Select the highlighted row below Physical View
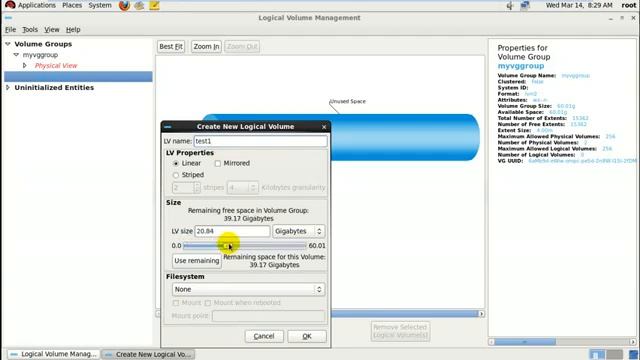 pyautogui.click(x=78, y=76)
